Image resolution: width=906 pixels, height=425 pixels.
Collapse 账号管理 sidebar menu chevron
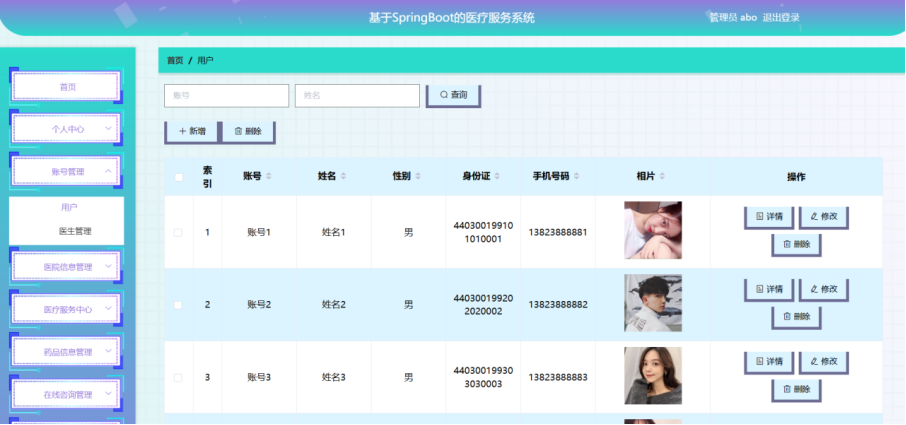108,171
